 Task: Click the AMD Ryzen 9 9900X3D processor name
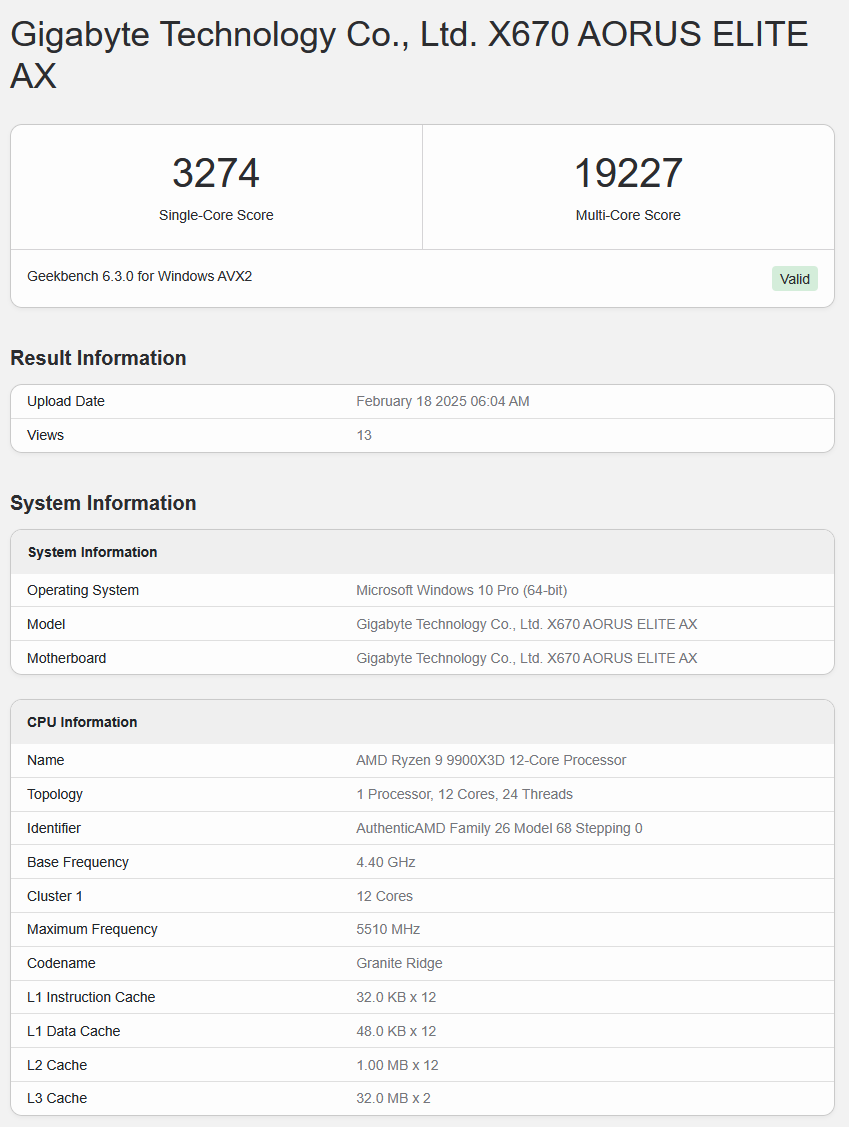point(491,760)
